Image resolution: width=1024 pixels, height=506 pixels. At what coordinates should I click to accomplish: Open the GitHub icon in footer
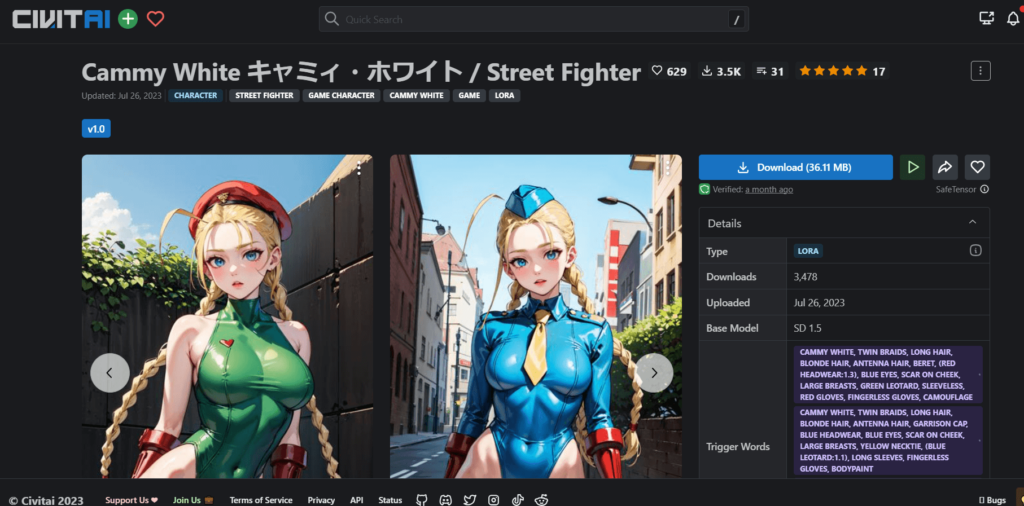point(422,500)
